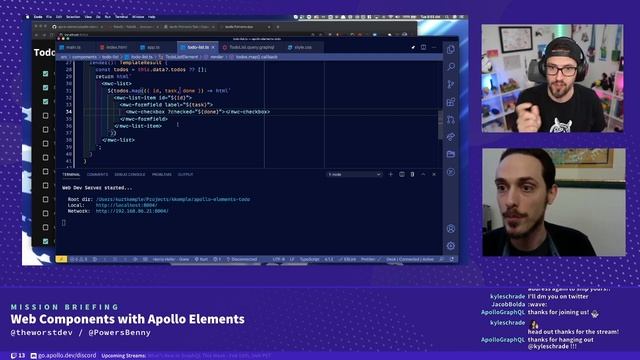This screenshot has height=360, width=640.
Task: Open the folder icon in the activity bar
Action: point(451,154)
